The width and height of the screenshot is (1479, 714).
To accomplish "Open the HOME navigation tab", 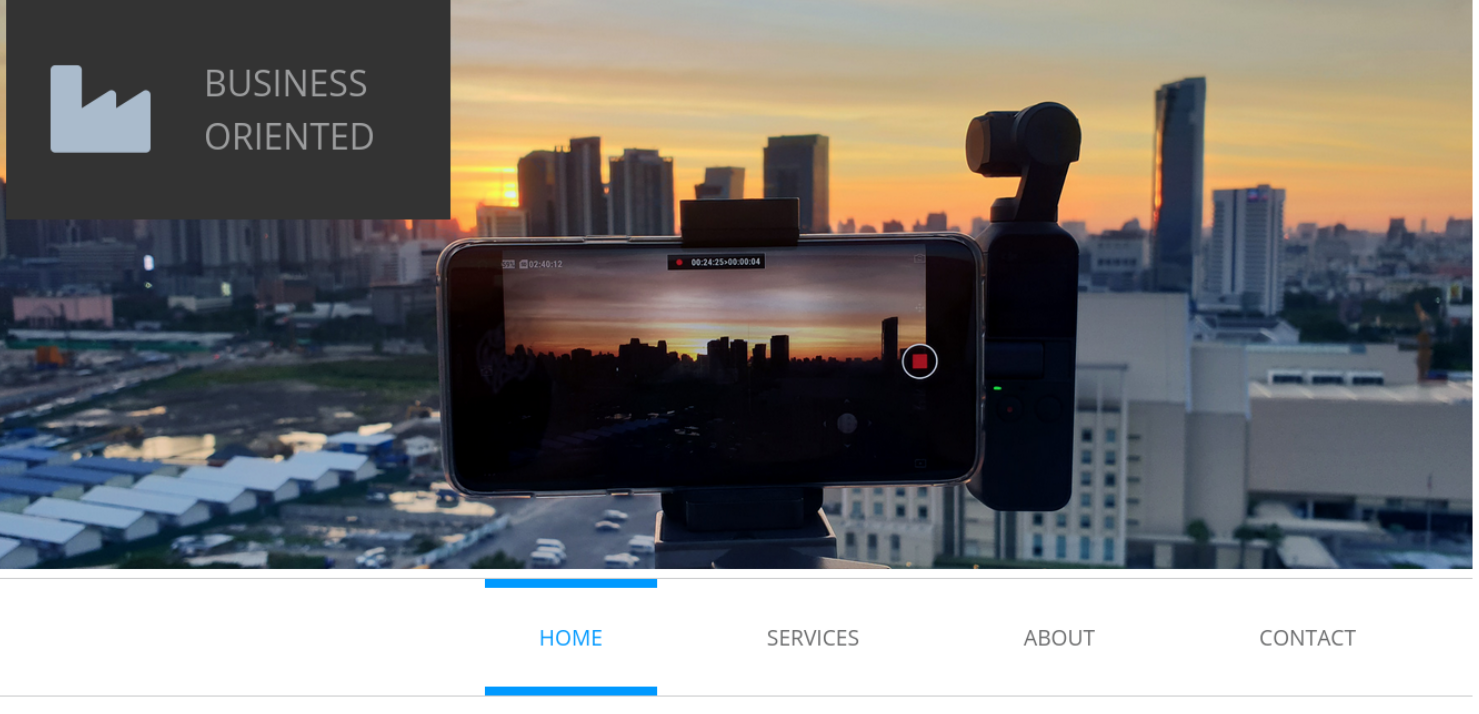I will tap(570, 638).
